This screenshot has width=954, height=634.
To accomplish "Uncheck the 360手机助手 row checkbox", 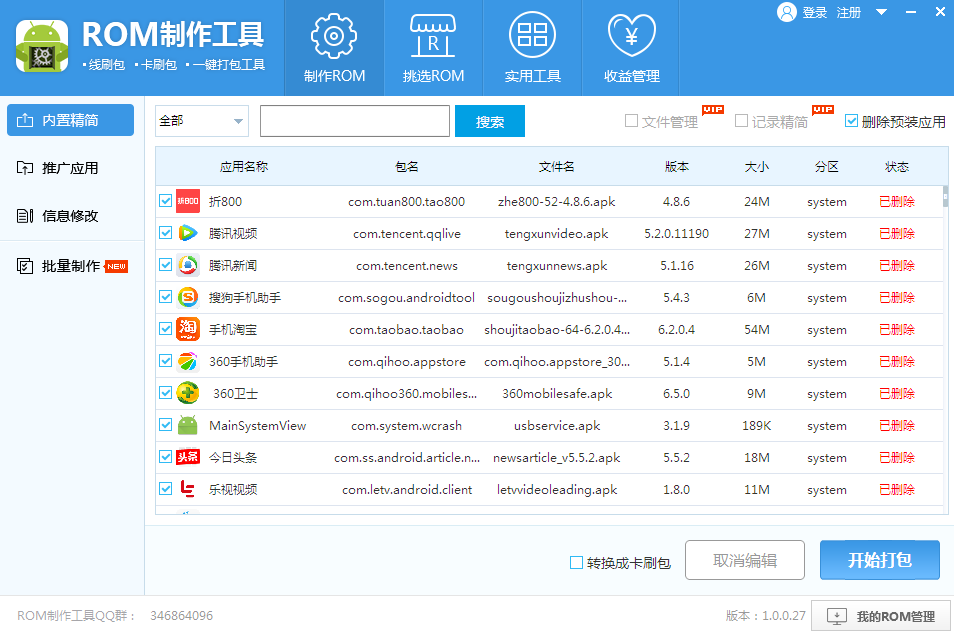I will click(x=165, y=361).
